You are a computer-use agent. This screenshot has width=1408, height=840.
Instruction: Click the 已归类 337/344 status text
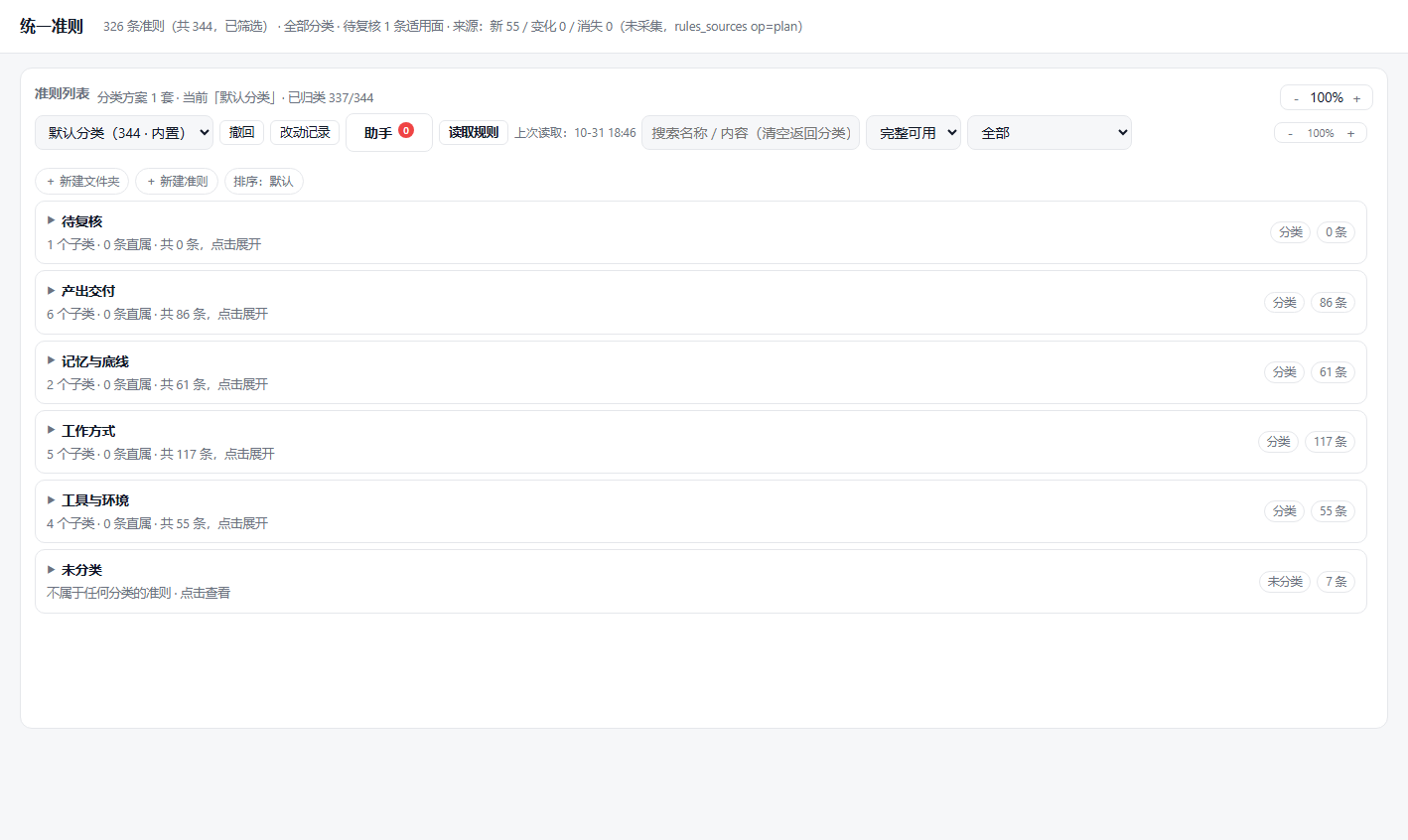point(331,97)
